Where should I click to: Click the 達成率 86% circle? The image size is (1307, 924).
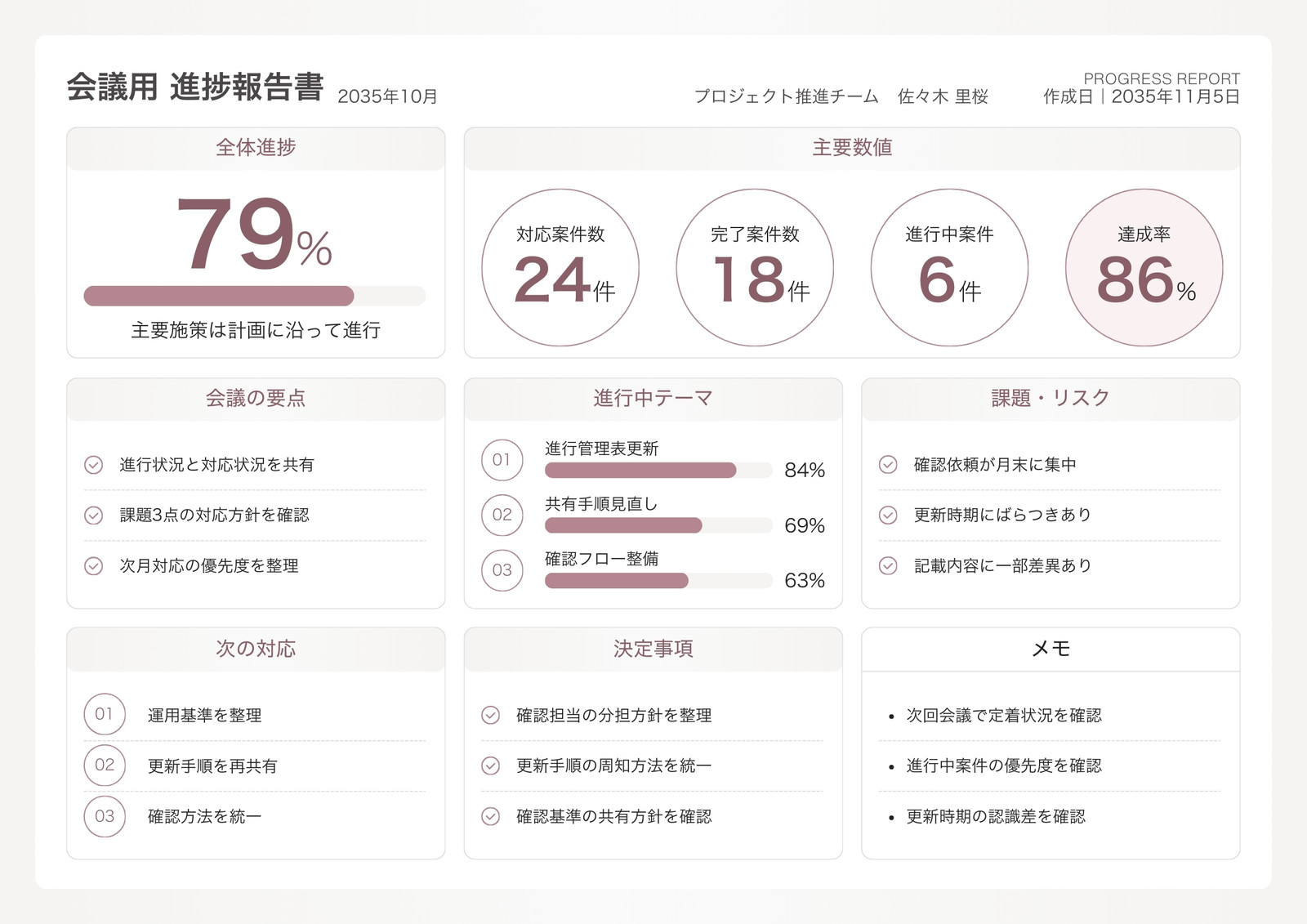coord(1144,268)
